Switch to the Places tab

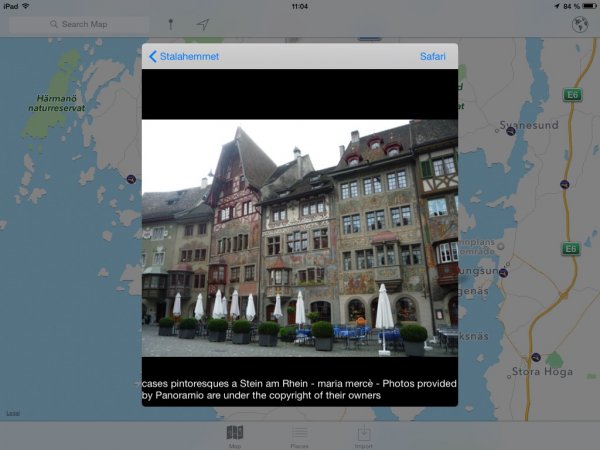coord(299,435)
